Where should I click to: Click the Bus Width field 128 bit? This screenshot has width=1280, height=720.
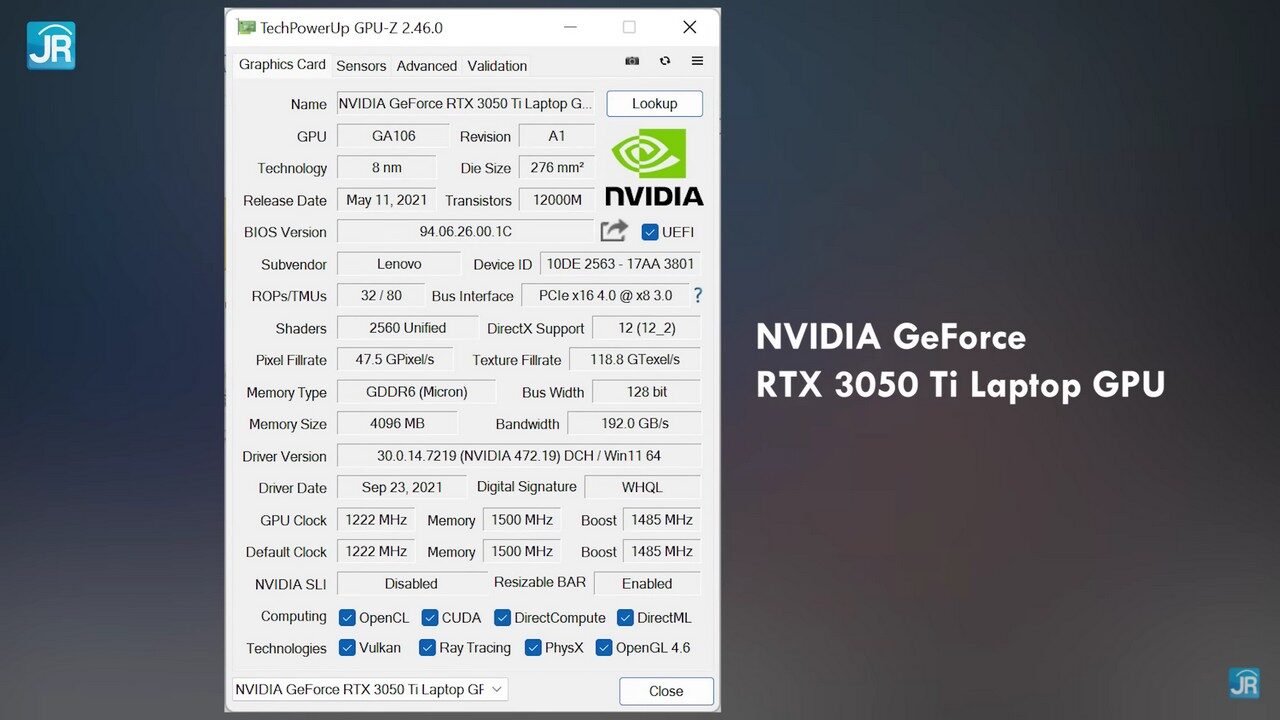(x=647, y=392)
